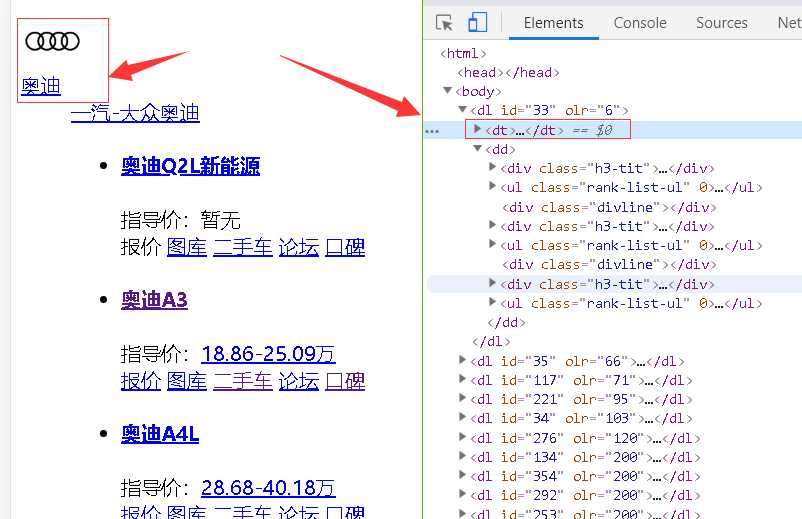802x519 pixels.
Task: Open 论坛 link under 奥迪A3
Action: 299,381
